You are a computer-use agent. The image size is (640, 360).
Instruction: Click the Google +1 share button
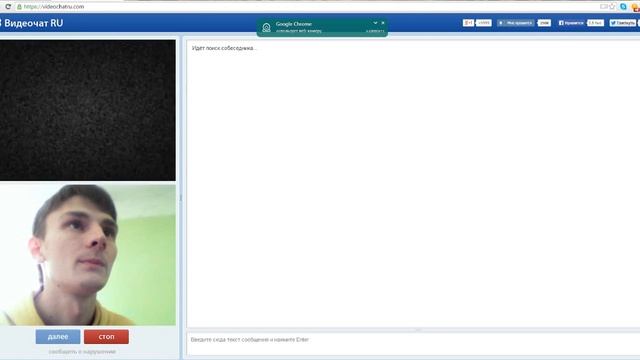pyautogui.click(x=468, y=23)
